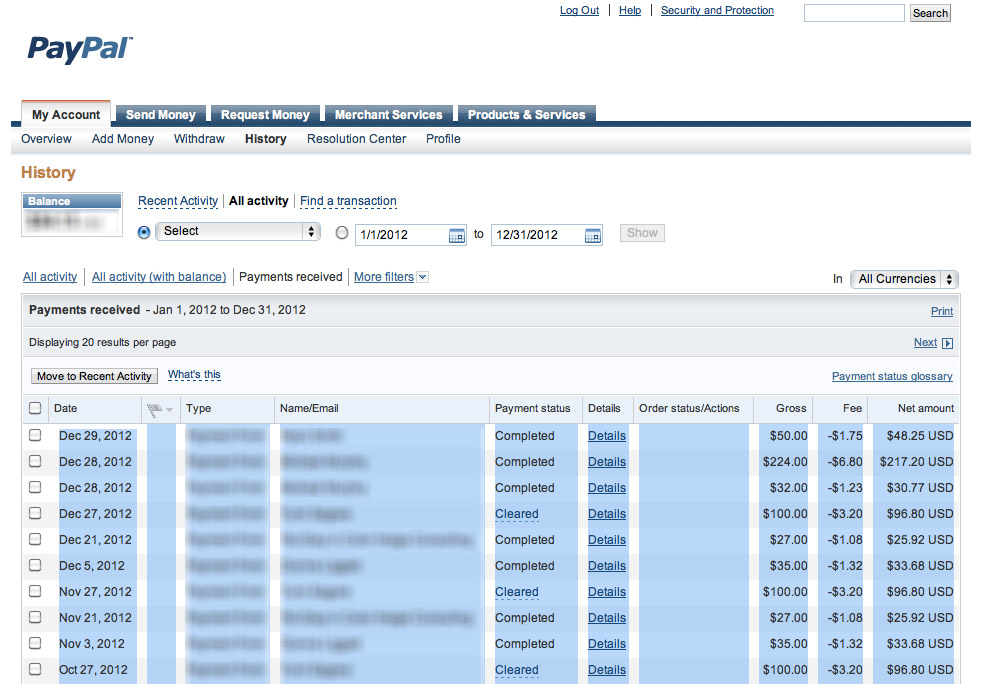Click the Next page link text
Screen dimensions: 982x684
point(925,343)
